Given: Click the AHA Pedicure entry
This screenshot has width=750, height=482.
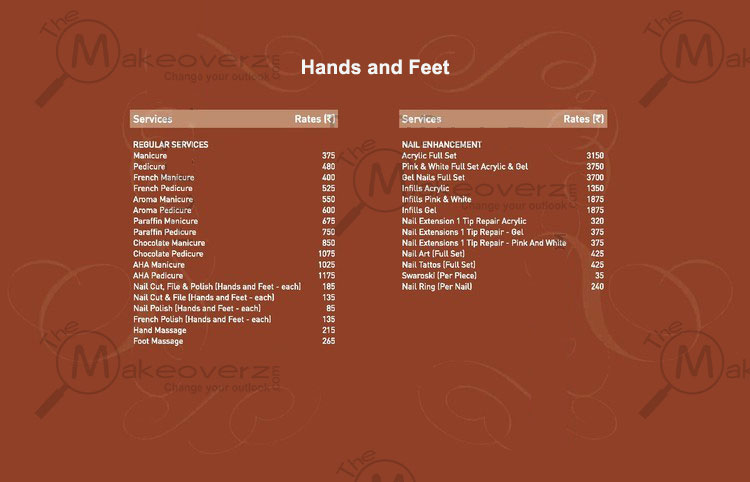Looking at the screenshot, I should 158,276.
